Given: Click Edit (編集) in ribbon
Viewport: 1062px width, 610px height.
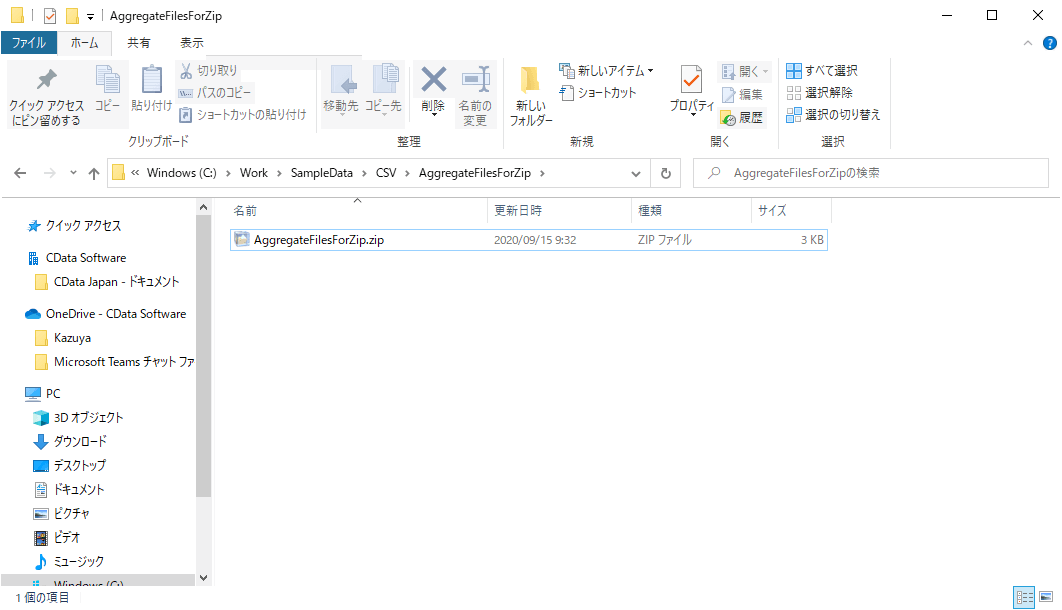Looking at the screenshot, I should 742,94.
